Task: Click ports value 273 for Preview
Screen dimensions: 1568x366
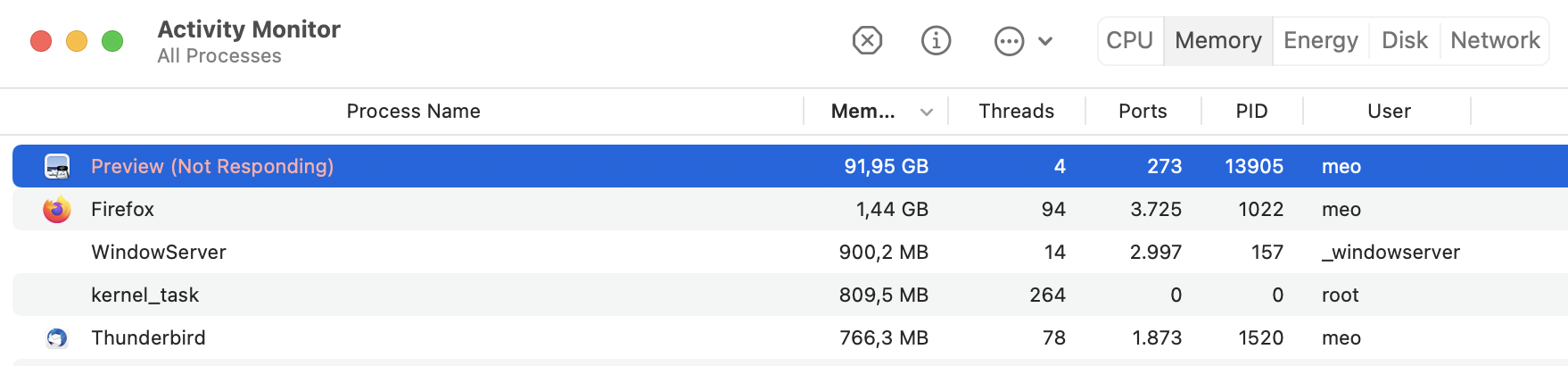Action: 1164,166
